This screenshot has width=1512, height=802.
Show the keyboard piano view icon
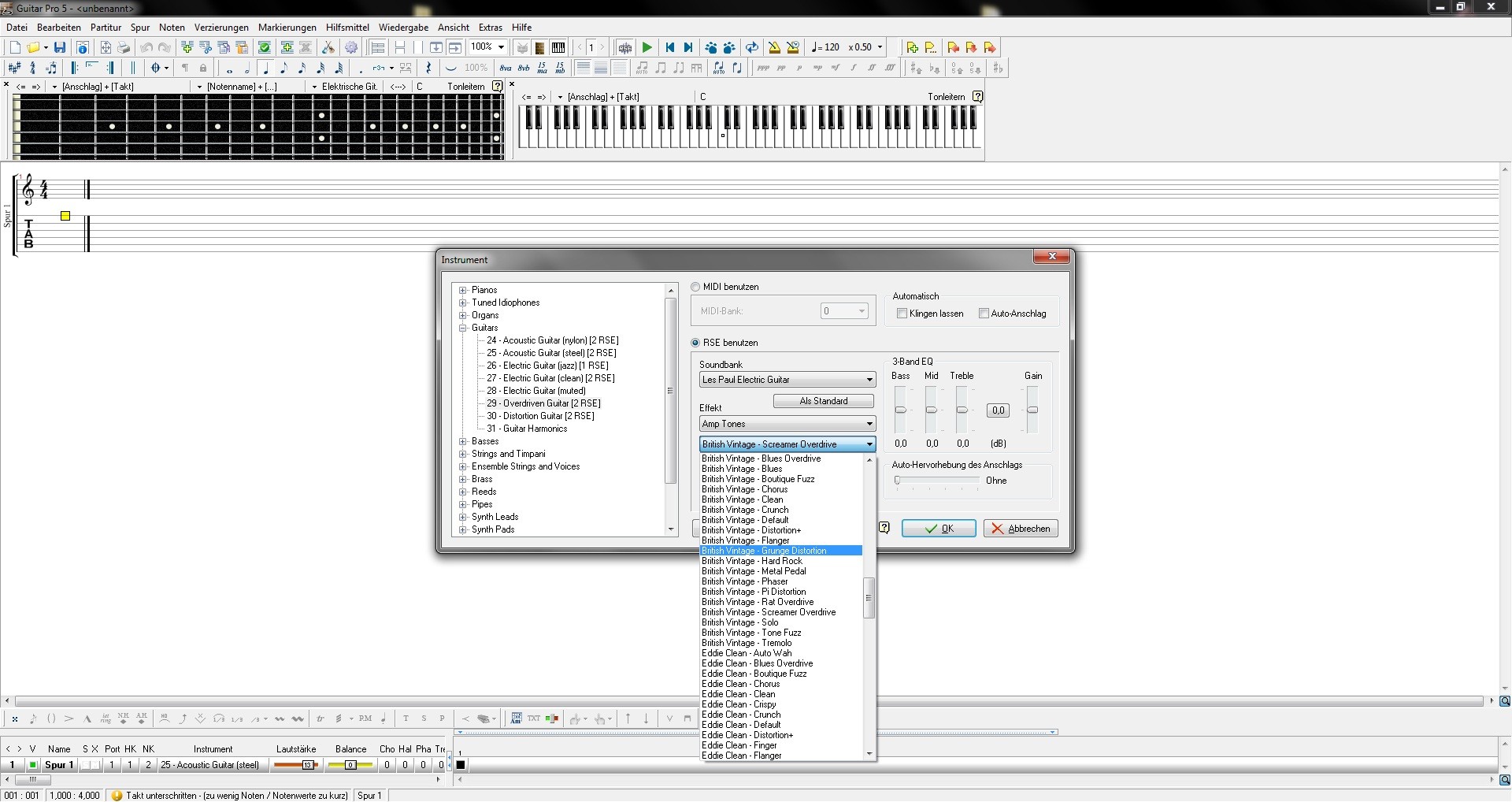pyautogui.click(x=558, y=48)
